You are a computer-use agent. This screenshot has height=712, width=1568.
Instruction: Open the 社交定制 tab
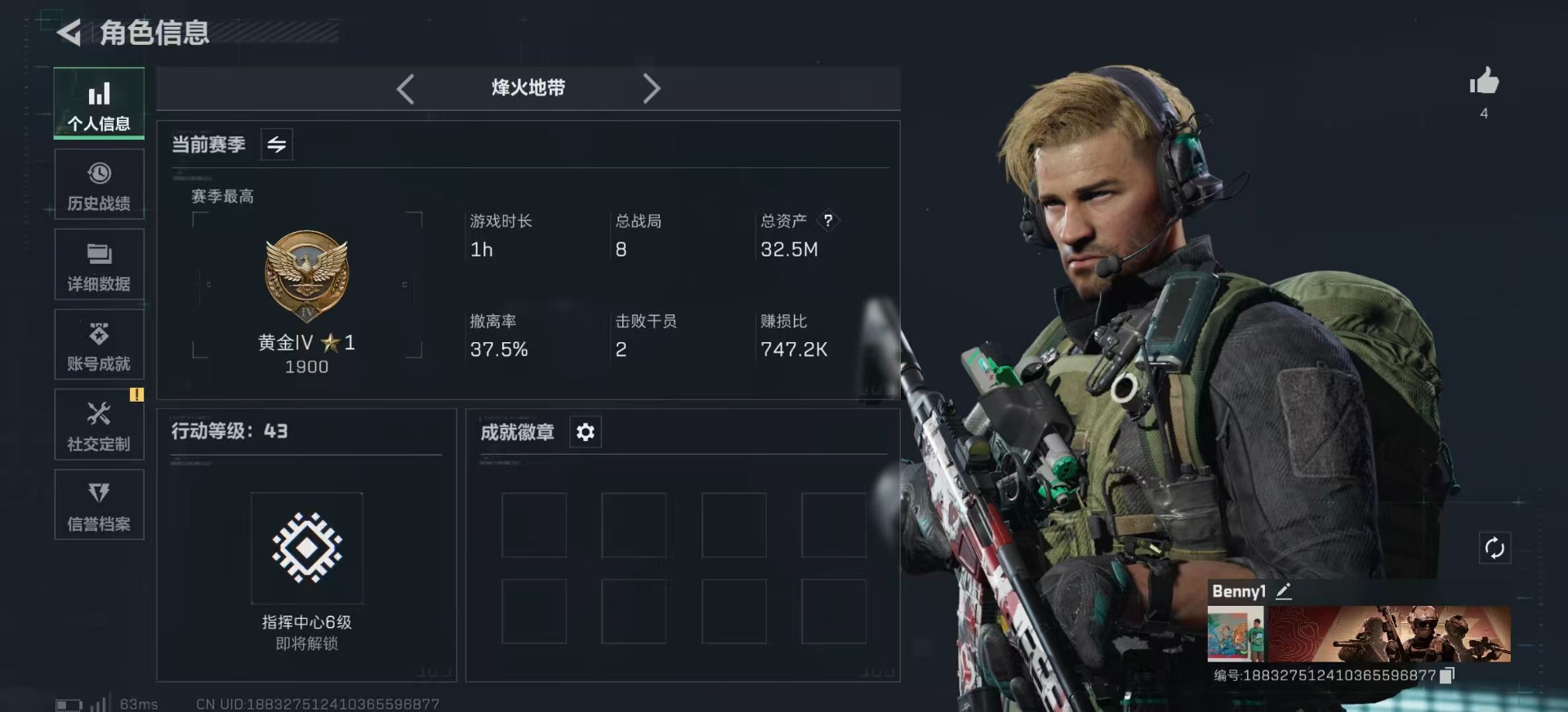point(99,425)
